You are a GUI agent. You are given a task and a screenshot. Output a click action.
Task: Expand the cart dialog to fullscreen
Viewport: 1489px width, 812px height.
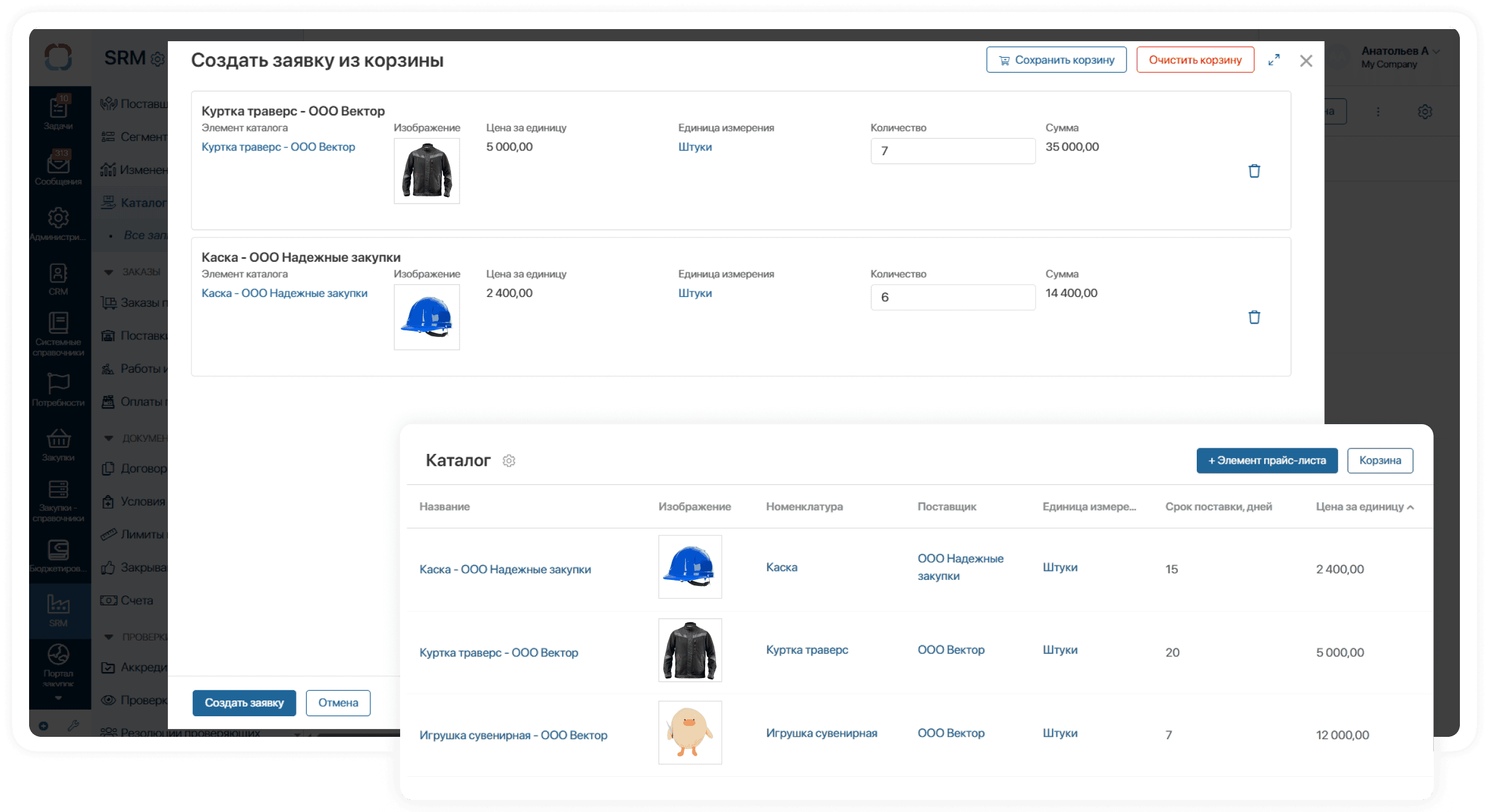[1274, 60]
